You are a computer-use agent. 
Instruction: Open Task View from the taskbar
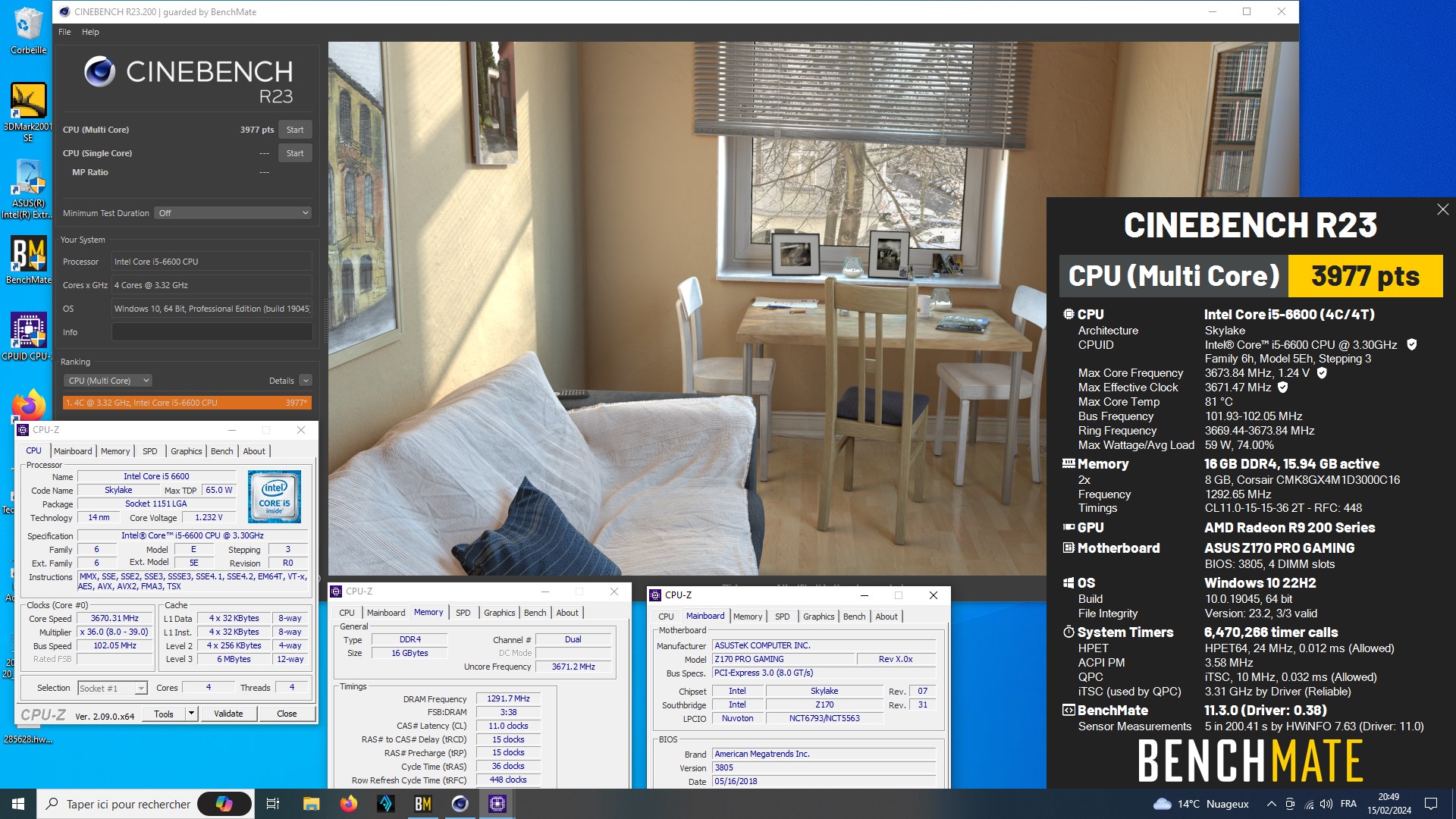273,804
